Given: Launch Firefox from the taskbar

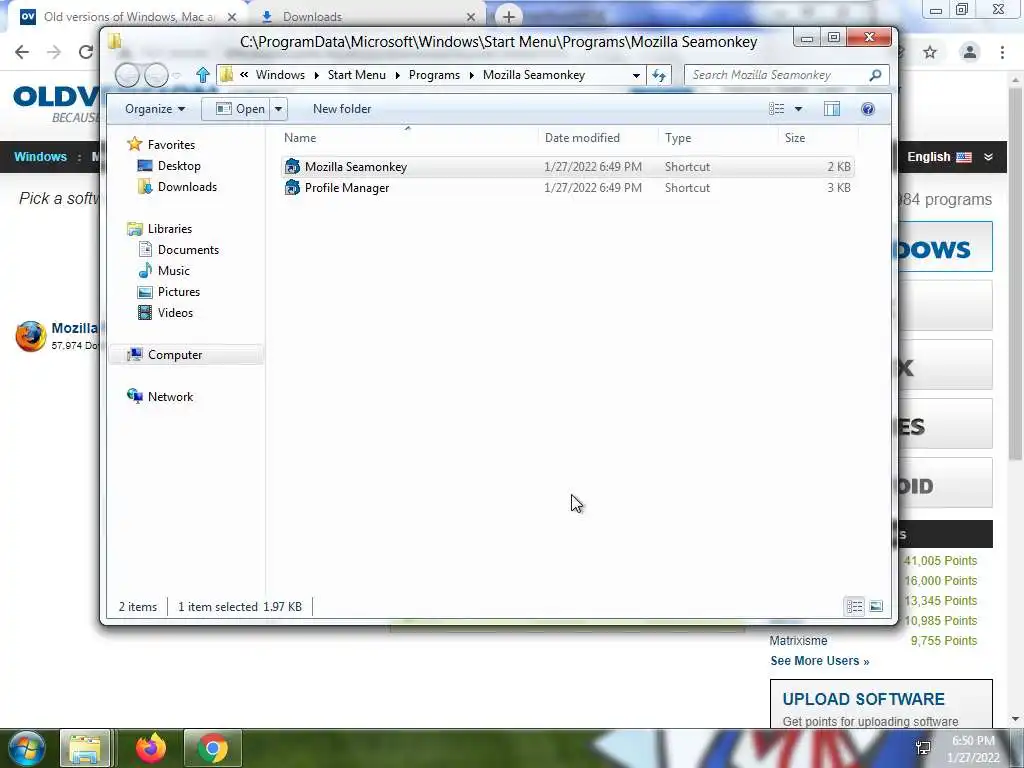Looking at the screenshot, I should pos(150,748).
